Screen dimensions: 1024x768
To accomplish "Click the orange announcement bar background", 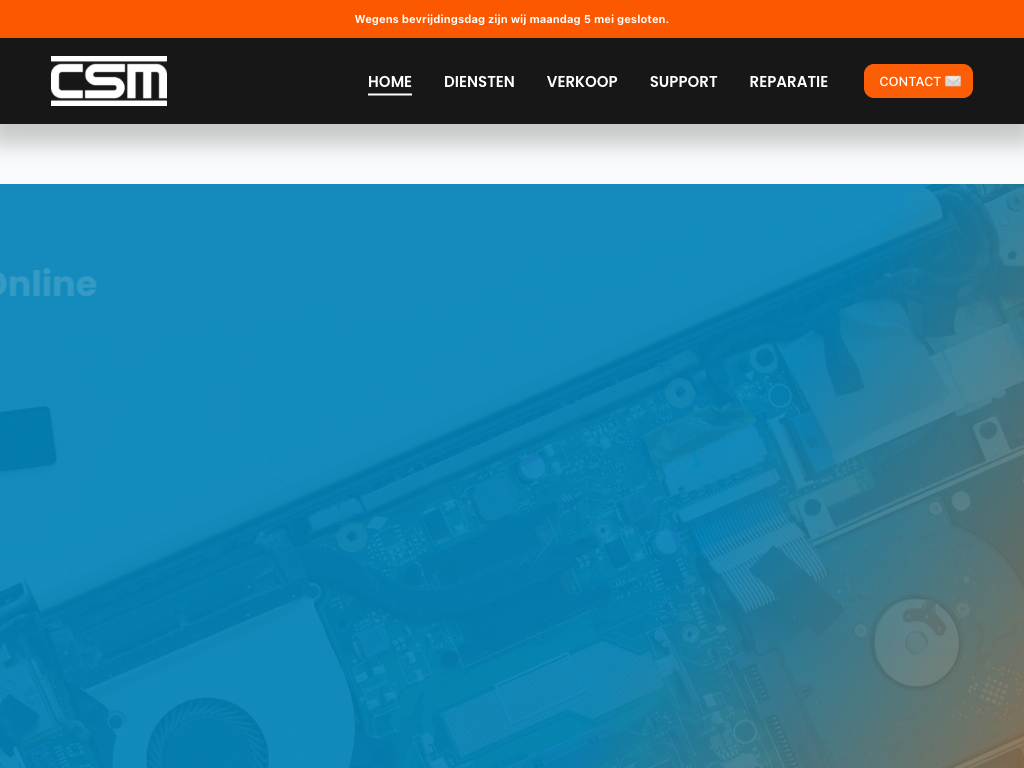I will 150,19.
